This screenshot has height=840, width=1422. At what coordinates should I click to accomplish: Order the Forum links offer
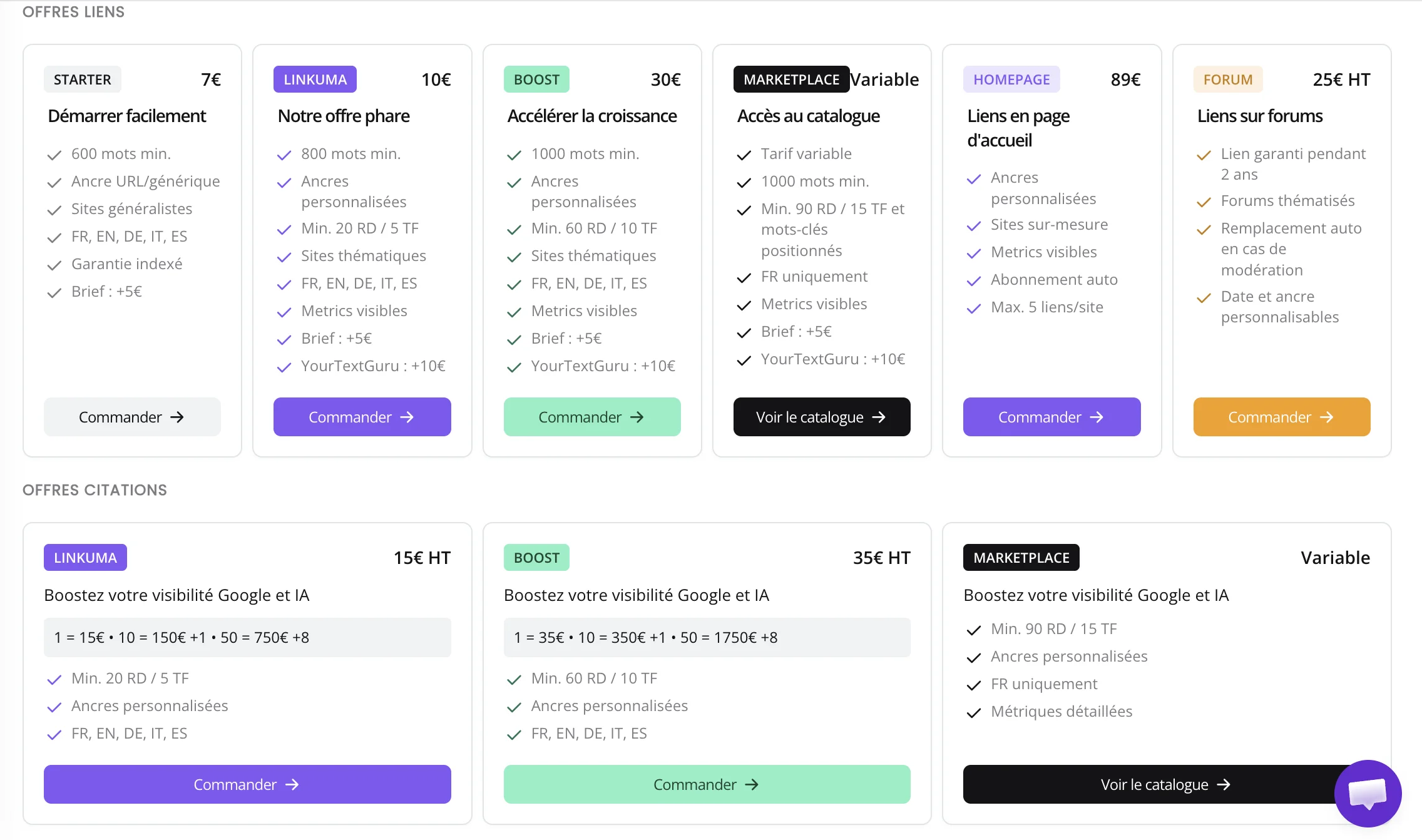click(1282, 417)
